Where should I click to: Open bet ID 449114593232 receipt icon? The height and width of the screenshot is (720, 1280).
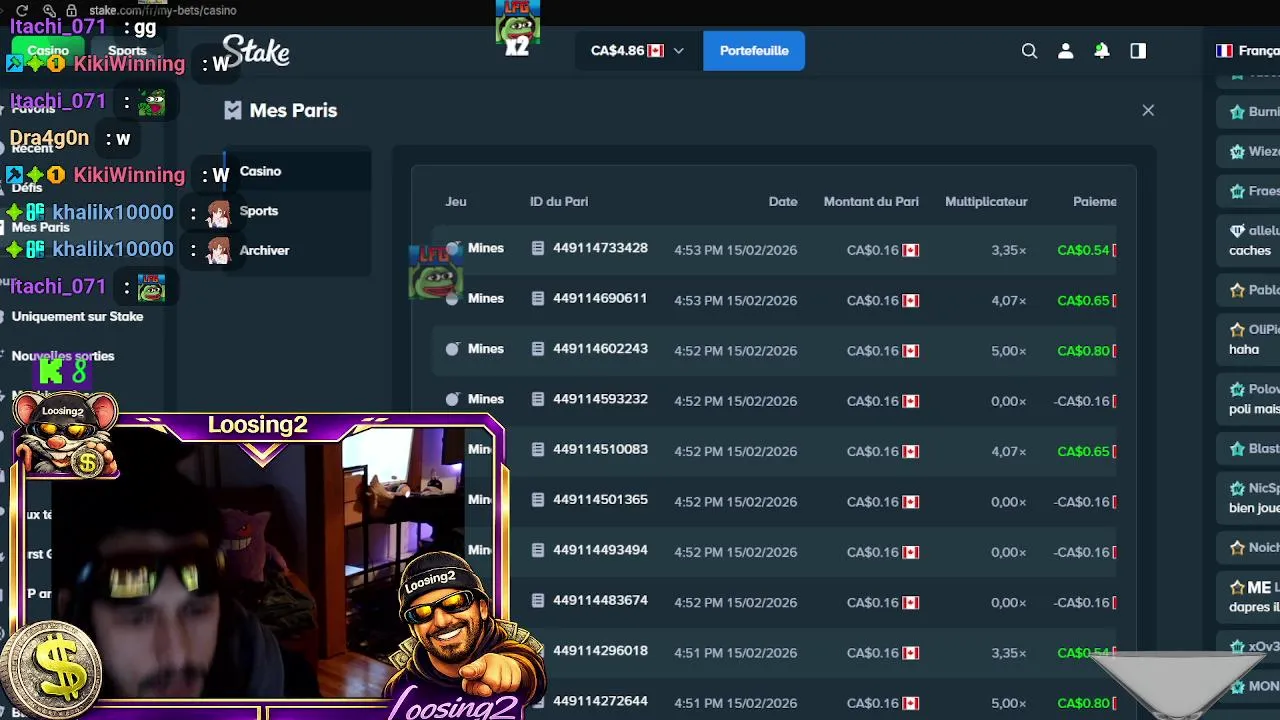click(538, 399)
